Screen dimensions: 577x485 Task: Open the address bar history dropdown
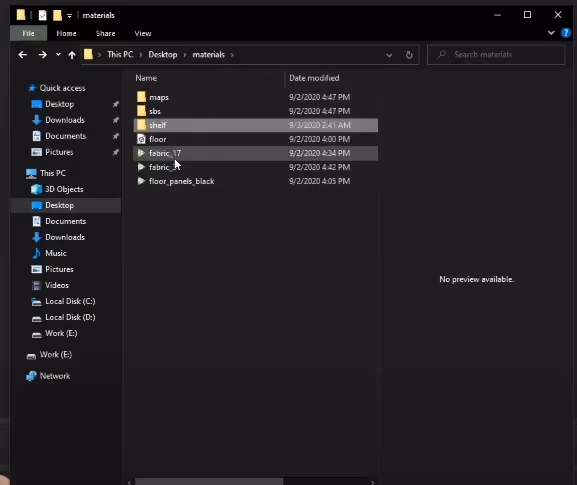click(x=389, y=55)
